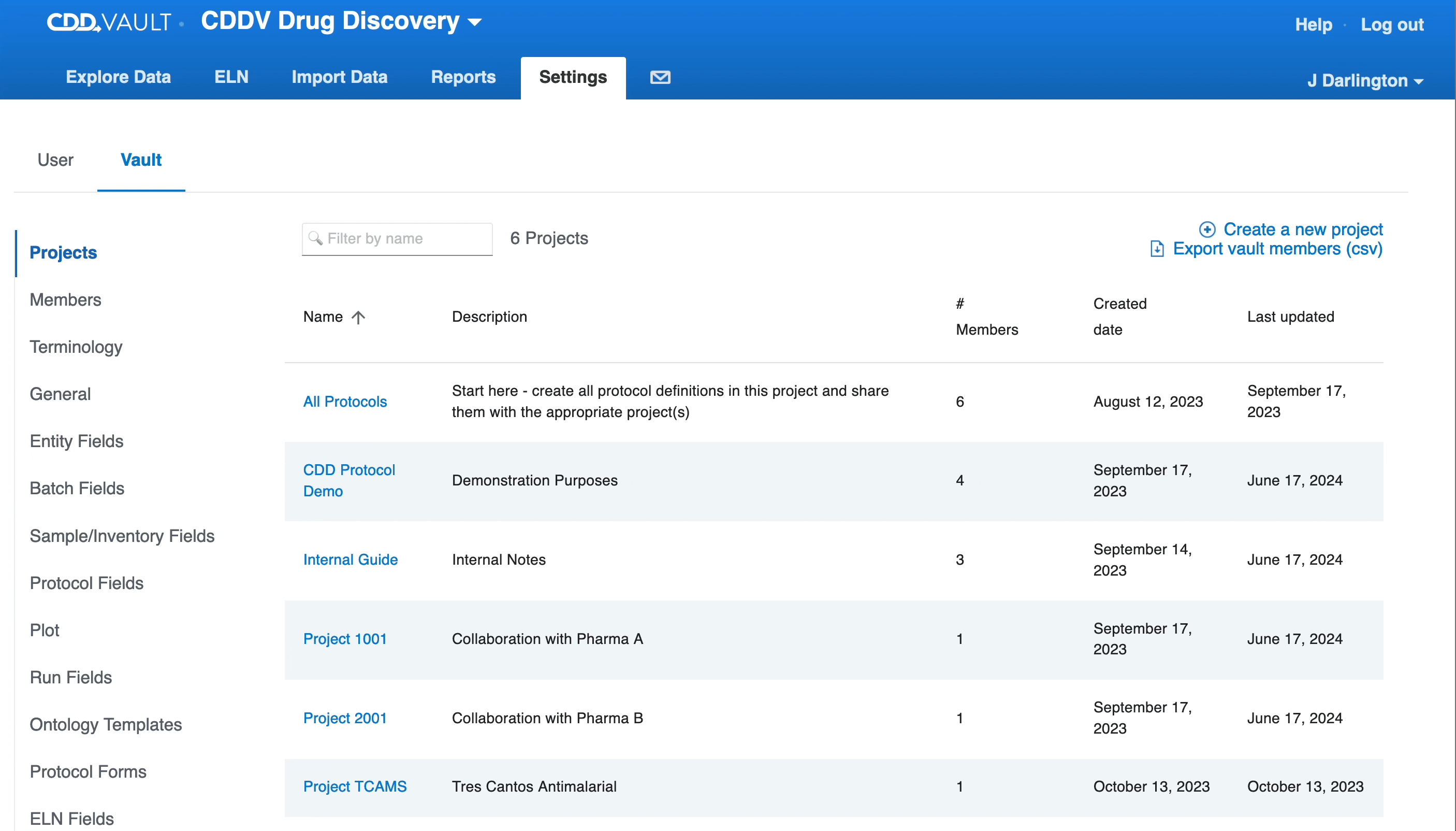This screenshot has height=831, width=1456.
Task: Click the Filter by name input field
Action: pos(398,239)
